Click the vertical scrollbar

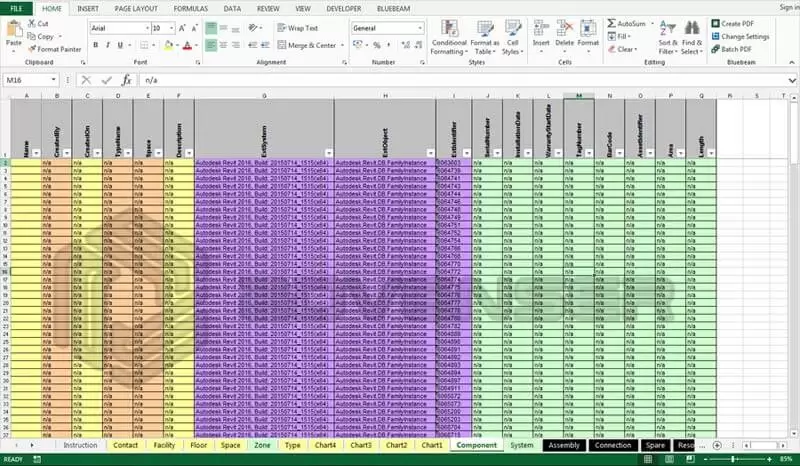tap(794, 265)
